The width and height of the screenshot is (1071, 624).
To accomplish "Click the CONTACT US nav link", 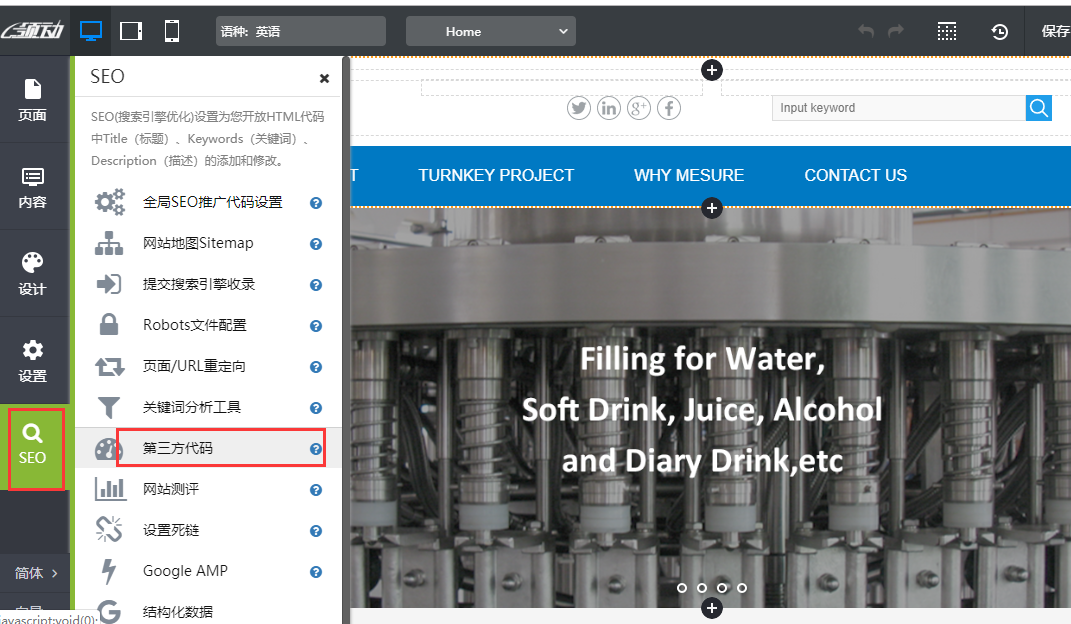I will (x=855, y=175).
